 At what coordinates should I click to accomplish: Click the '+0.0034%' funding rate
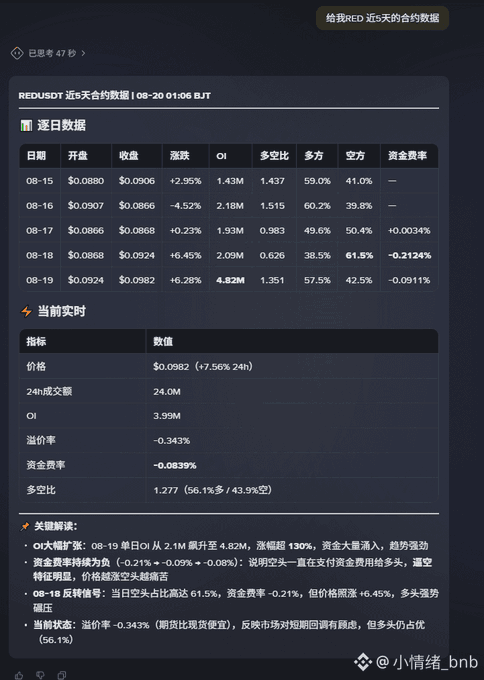tap(409, 231)
